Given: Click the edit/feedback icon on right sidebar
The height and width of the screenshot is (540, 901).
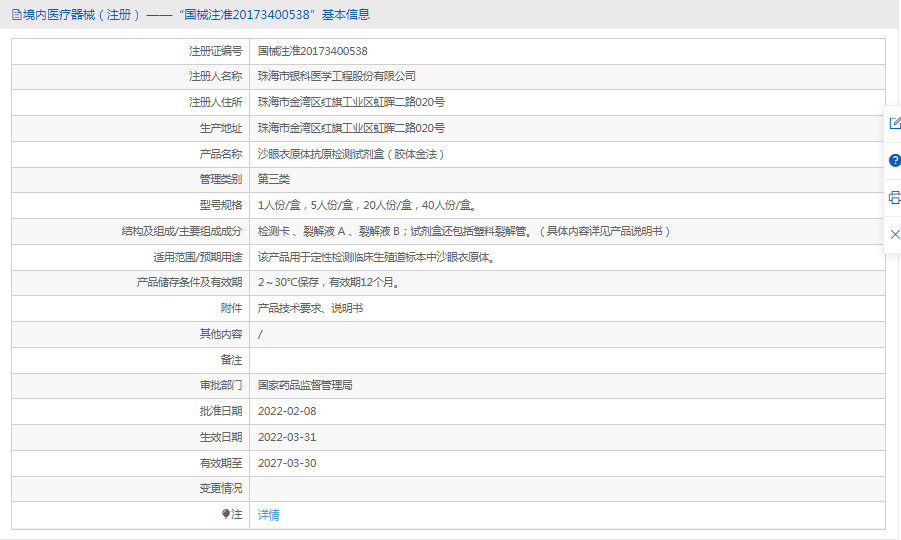Looking at the screenshot, I should 894,123.
